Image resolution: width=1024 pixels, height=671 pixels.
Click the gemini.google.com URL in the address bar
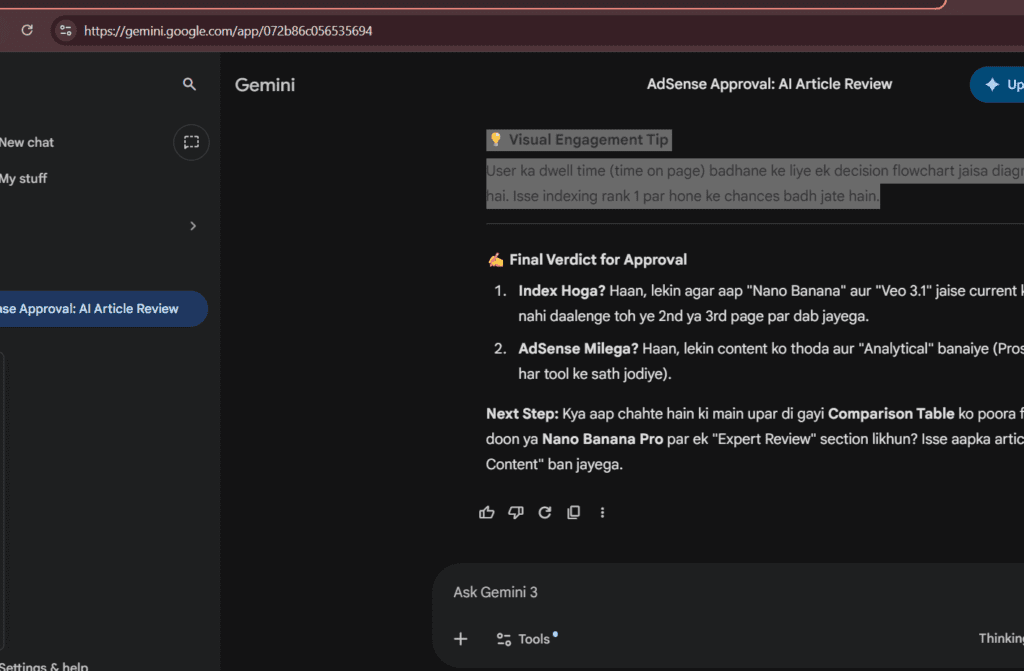(x=228, y=31)
